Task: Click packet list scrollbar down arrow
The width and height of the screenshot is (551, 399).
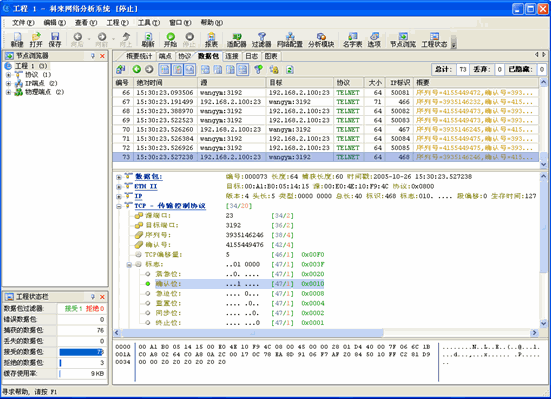Action: click(543, 164)
